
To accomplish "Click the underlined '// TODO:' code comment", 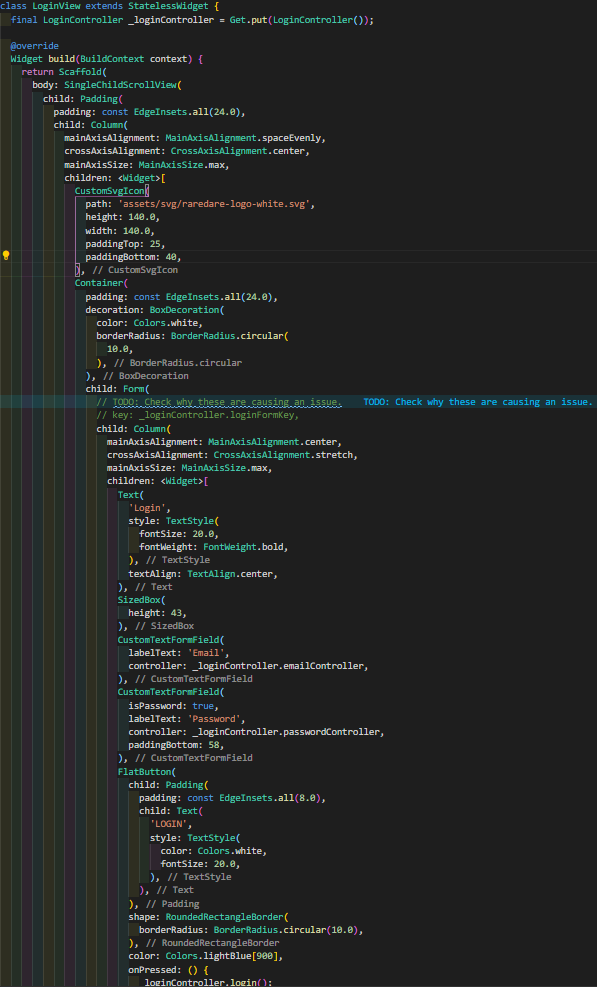I will [x=219, y=402].
